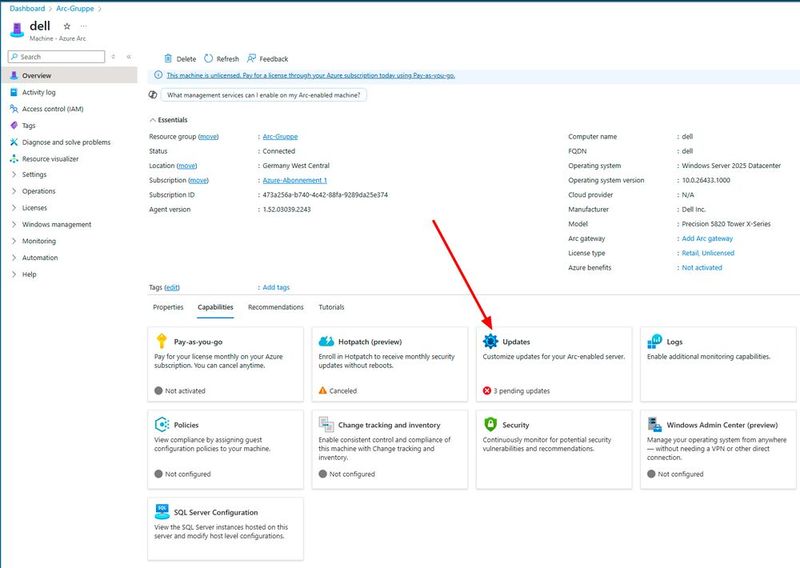Click the red pending updates status icon
The width and height of the screenshot is (800, 568).
[487, 391]
